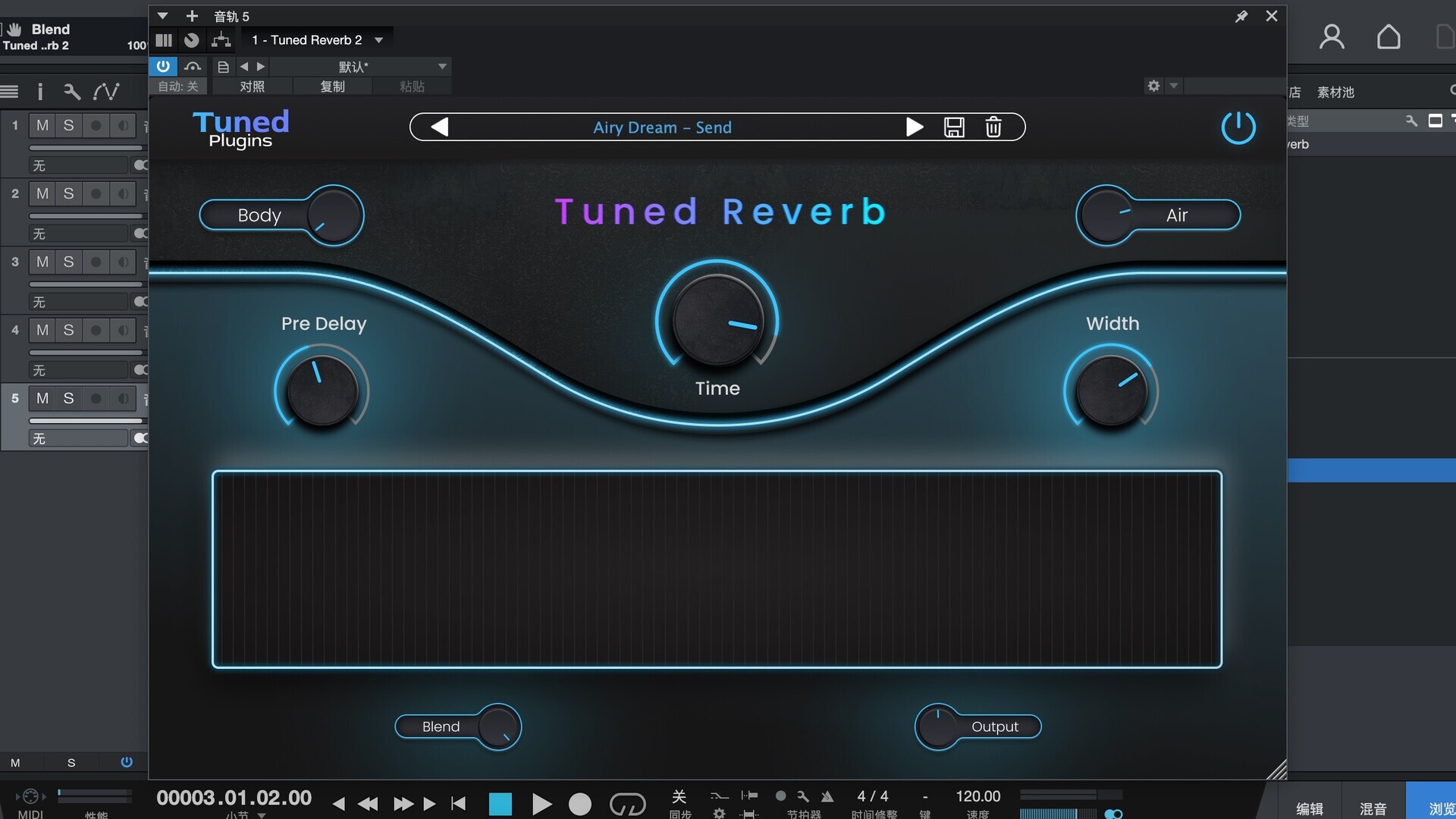Solo track 1
Screen dimensions: 1456x819
[68, 125]
